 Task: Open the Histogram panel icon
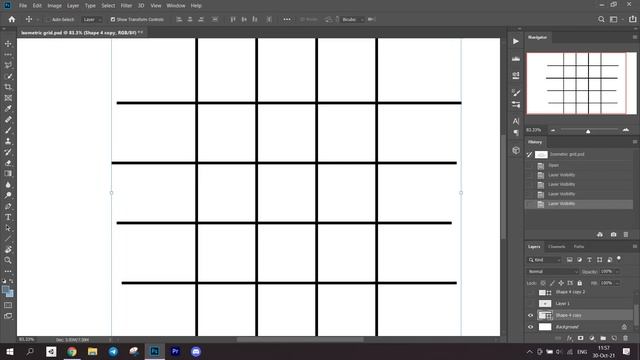coord(516,59)
